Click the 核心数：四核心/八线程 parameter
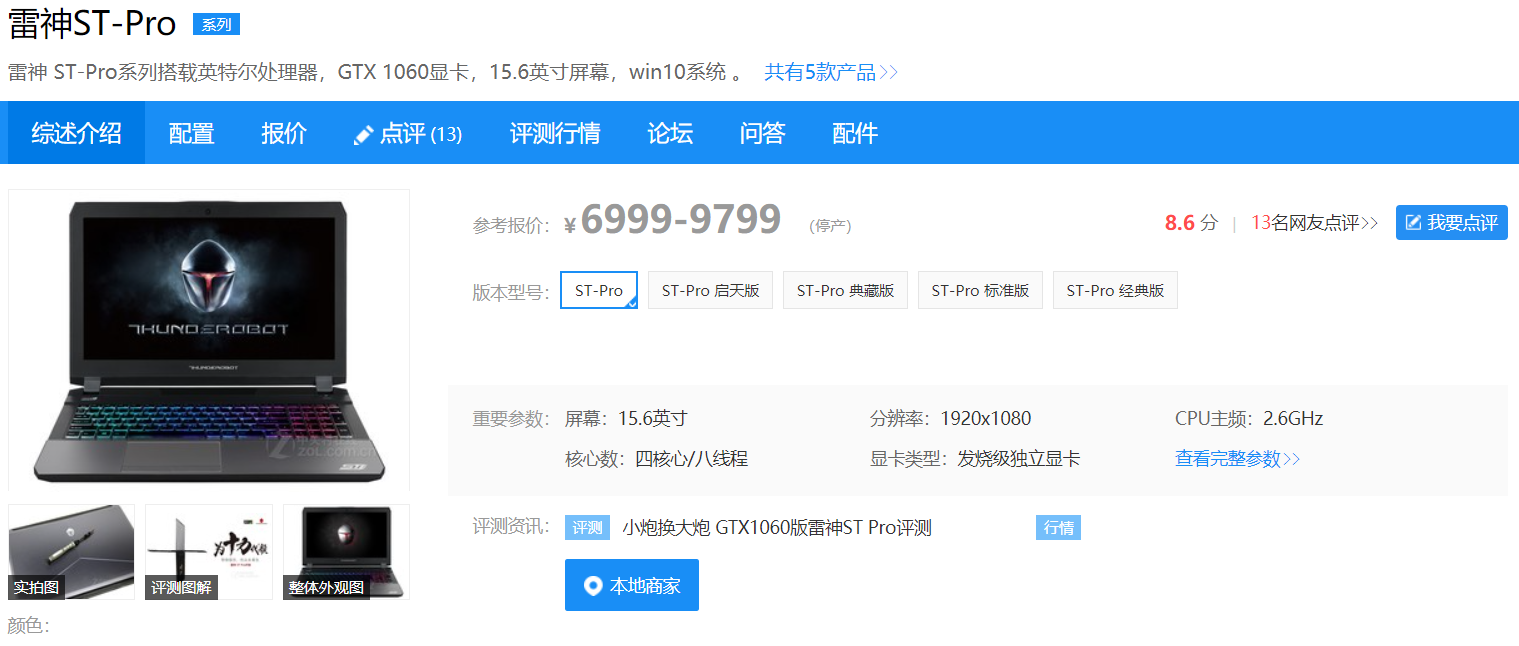The width and height of the screenshot is (1519, 646). click(656, 459)
